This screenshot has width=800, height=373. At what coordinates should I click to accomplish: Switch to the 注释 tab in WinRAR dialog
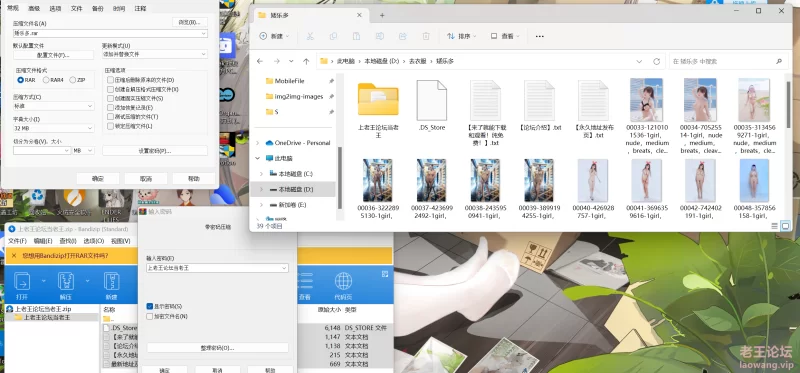coord(140,8)
